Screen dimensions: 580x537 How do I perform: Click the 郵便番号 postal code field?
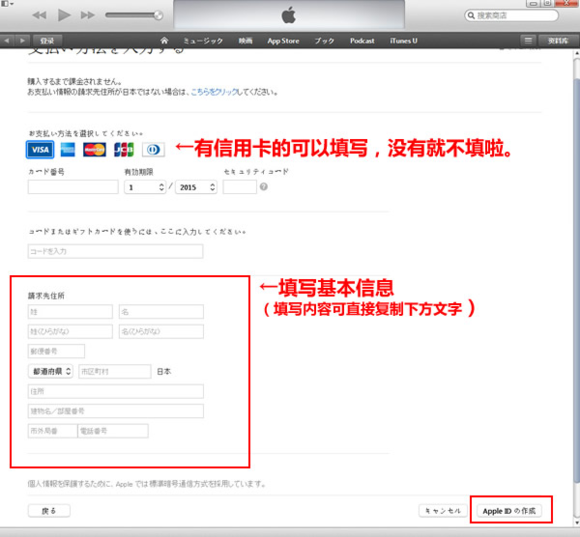[56, 351]
